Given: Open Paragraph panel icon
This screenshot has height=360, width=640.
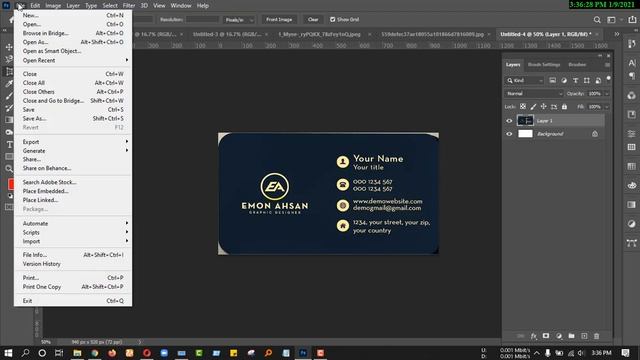Looking at the screenshot, I should click(631, 76).
